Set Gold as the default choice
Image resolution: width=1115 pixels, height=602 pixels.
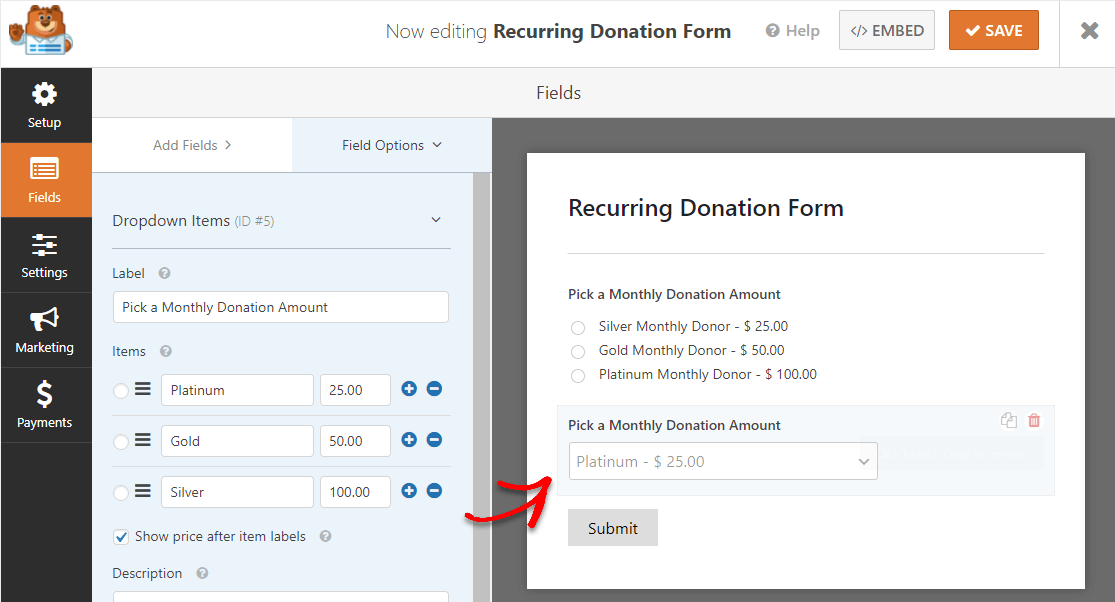(121, 441)
